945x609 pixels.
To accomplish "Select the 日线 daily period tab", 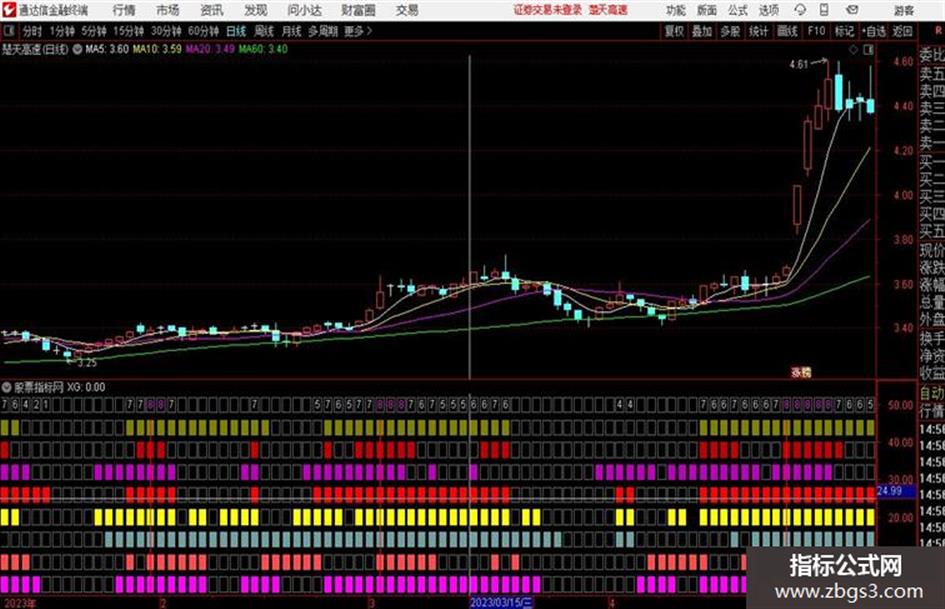I will 236,31.
